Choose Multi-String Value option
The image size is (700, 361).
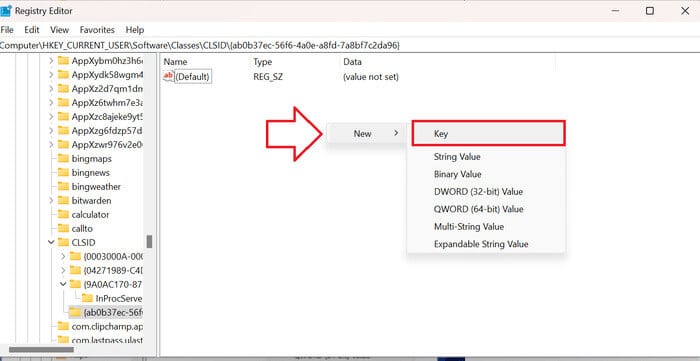tap(469, 227)
